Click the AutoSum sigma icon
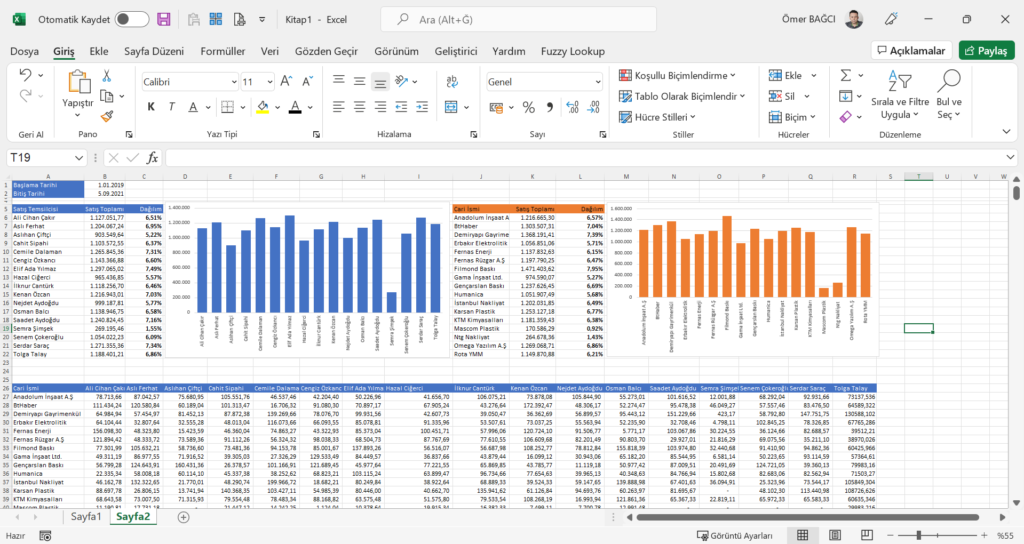This screenshot has height=544, width=1024. (x=846, y=75)
